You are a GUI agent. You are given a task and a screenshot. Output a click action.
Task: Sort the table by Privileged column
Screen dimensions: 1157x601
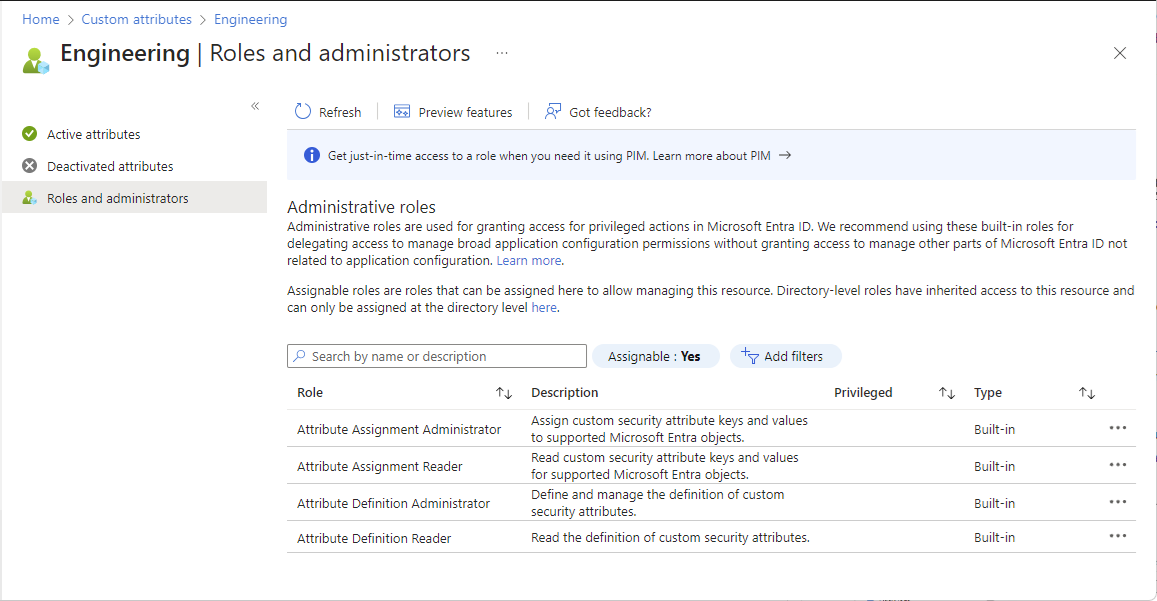946,393
